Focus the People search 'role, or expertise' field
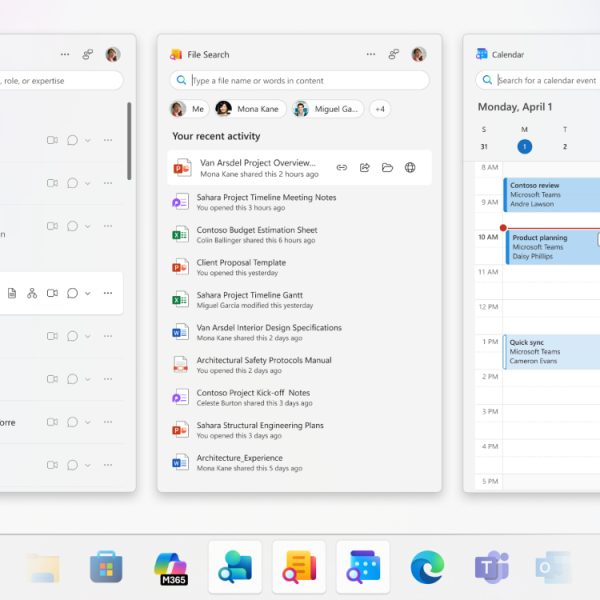The height and width of the screenshot is (600, 600). click(61, 80)
